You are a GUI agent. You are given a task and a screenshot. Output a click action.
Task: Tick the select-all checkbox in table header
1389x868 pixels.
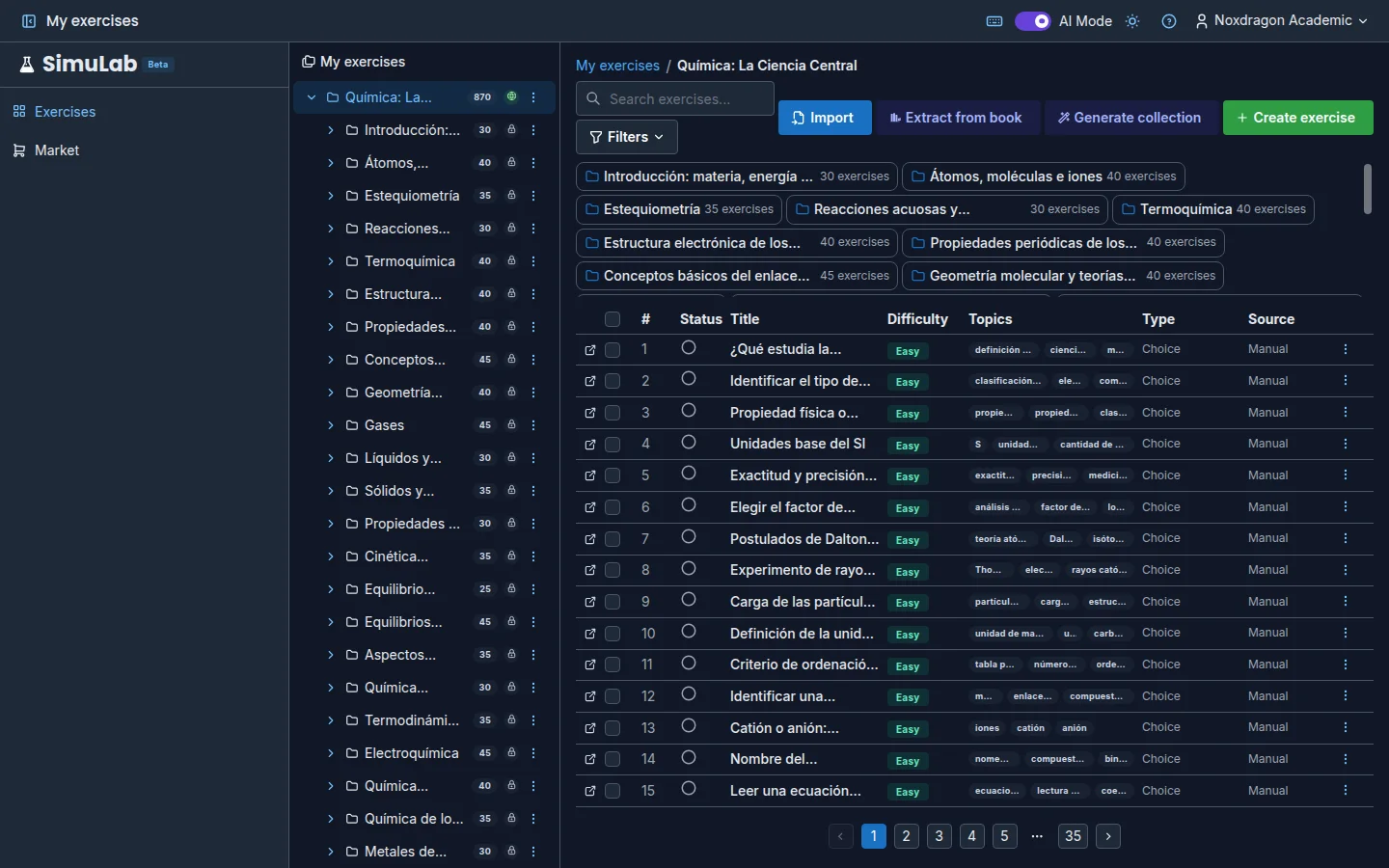click(613, 319)
